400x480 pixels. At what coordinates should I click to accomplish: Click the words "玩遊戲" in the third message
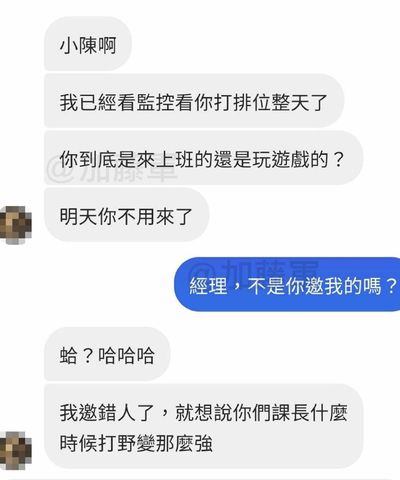[x=282, y=159]
